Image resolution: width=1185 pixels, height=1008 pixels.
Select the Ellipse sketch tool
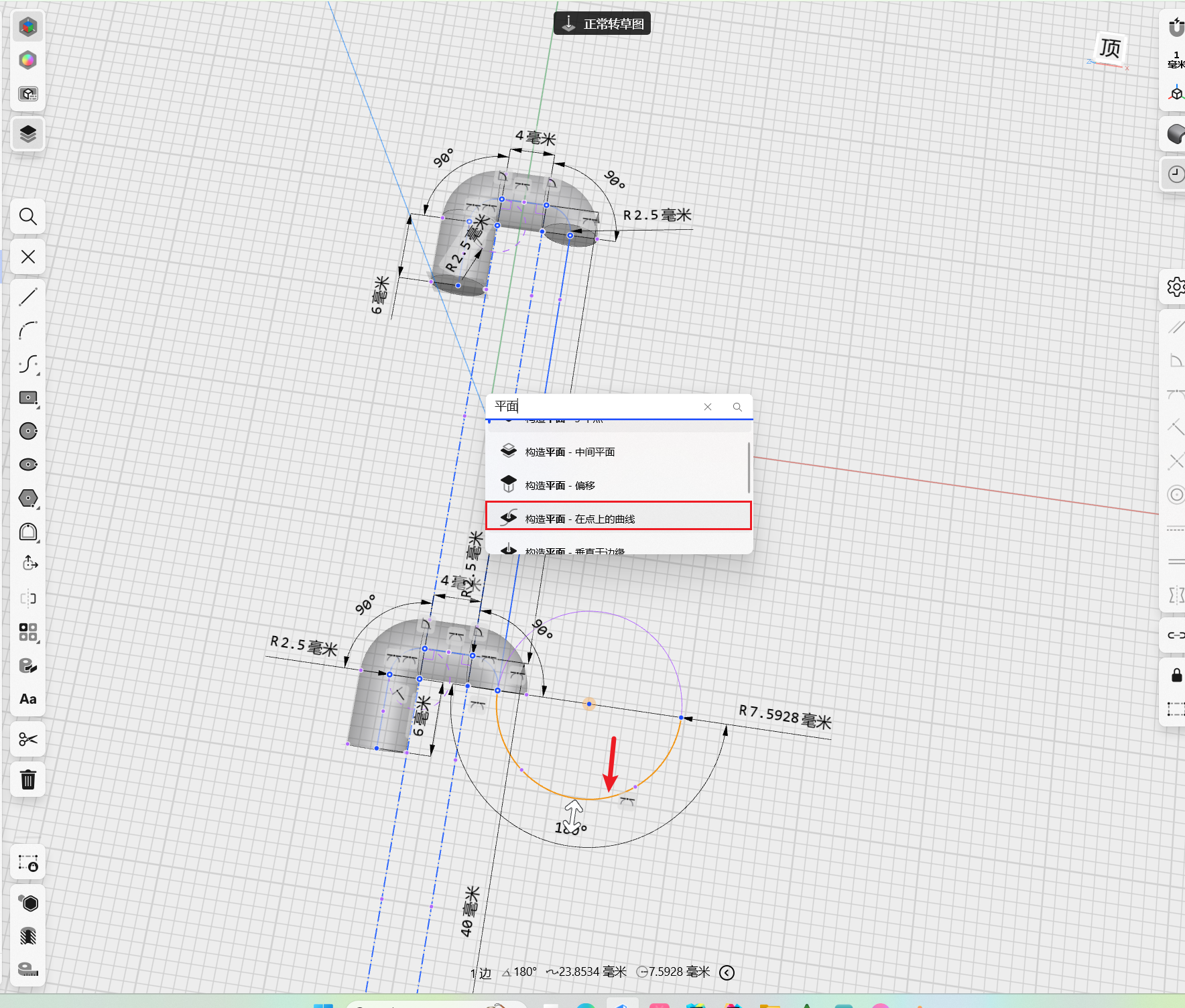(28, 464)
